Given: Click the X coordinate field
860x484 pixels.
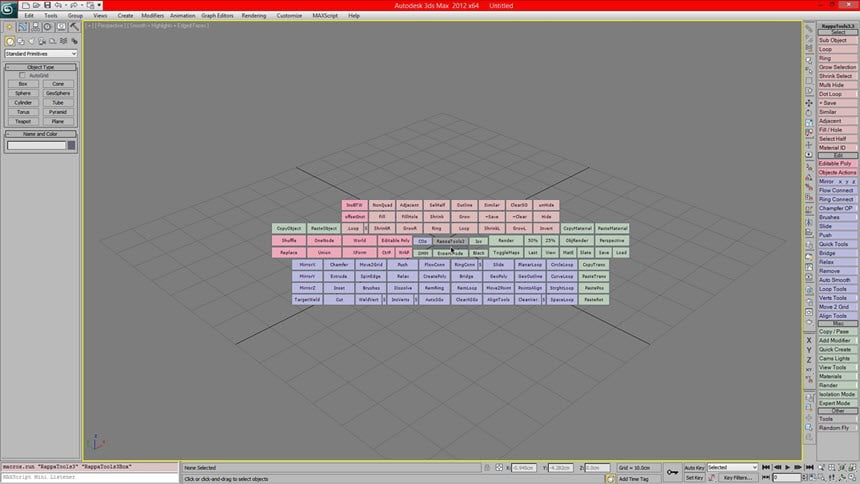Looking at the screenshot, I should (x=524, y=468).
